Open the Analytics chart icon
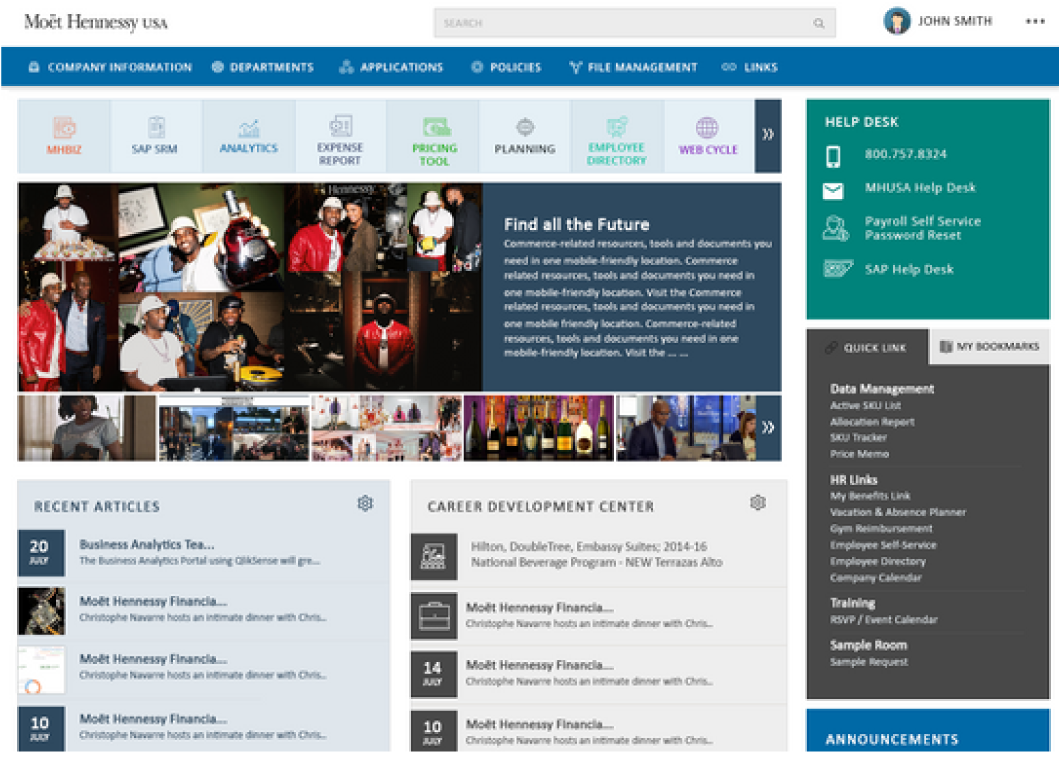The height and width of the screenshot is (761, 1059). (249, 128)
